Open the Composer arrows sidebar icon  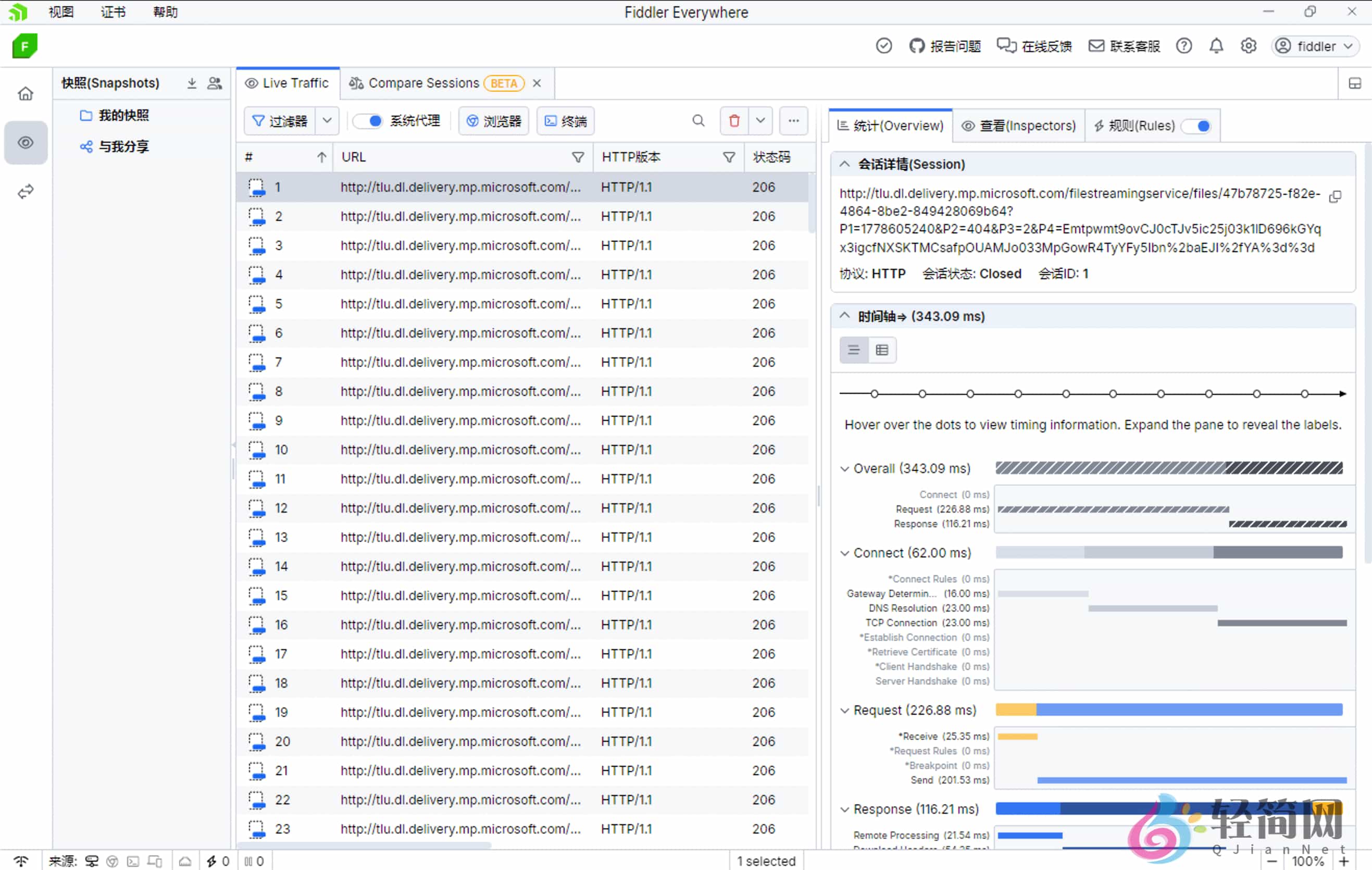click(x=26, y=191)
